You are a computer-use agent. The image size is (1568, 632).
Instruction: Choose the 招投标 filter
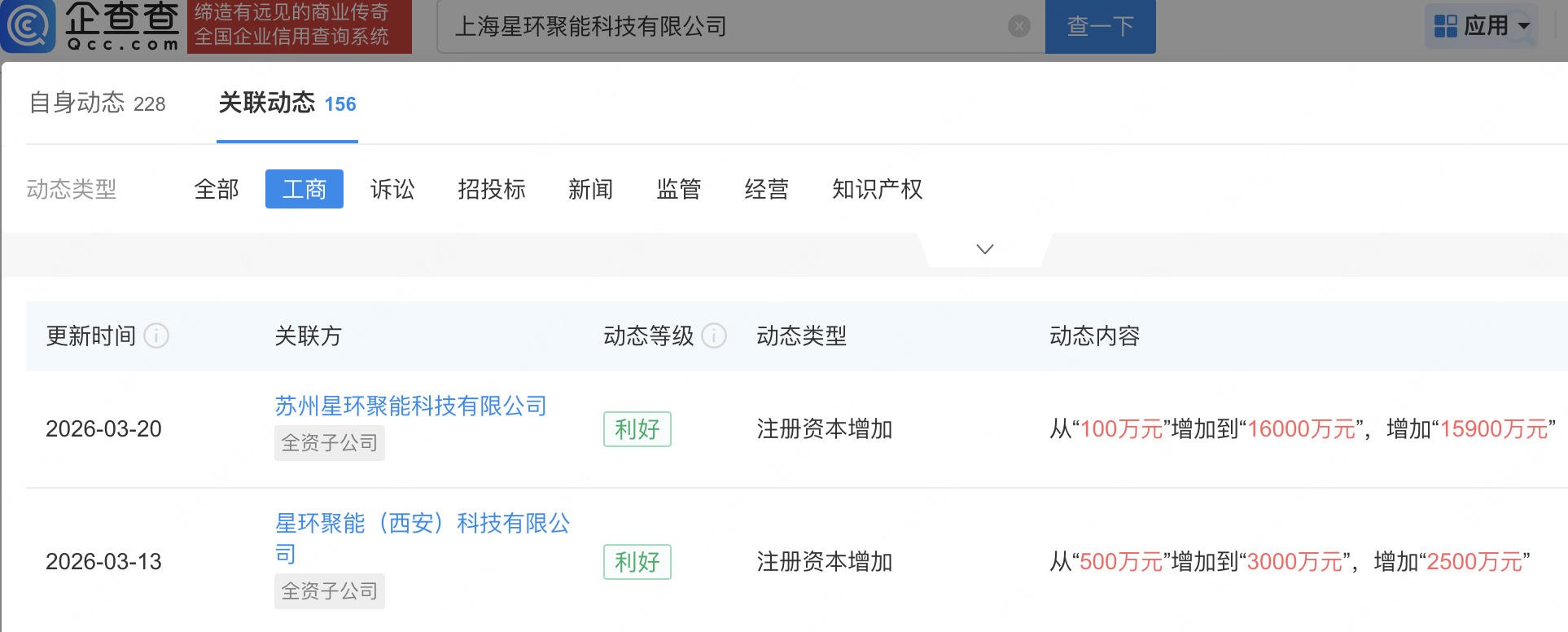[492, 189]
